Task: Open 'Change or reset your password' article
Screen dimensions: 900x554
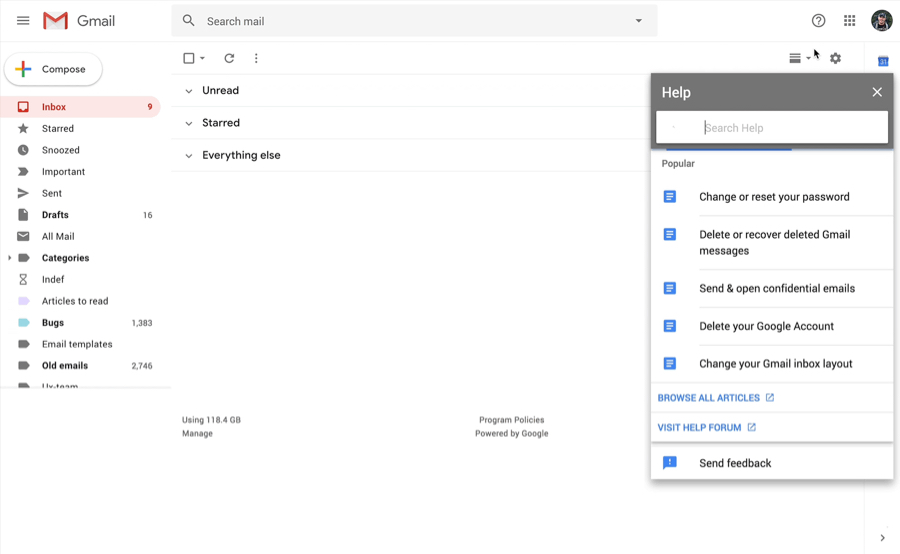Action: click(772, 197)
